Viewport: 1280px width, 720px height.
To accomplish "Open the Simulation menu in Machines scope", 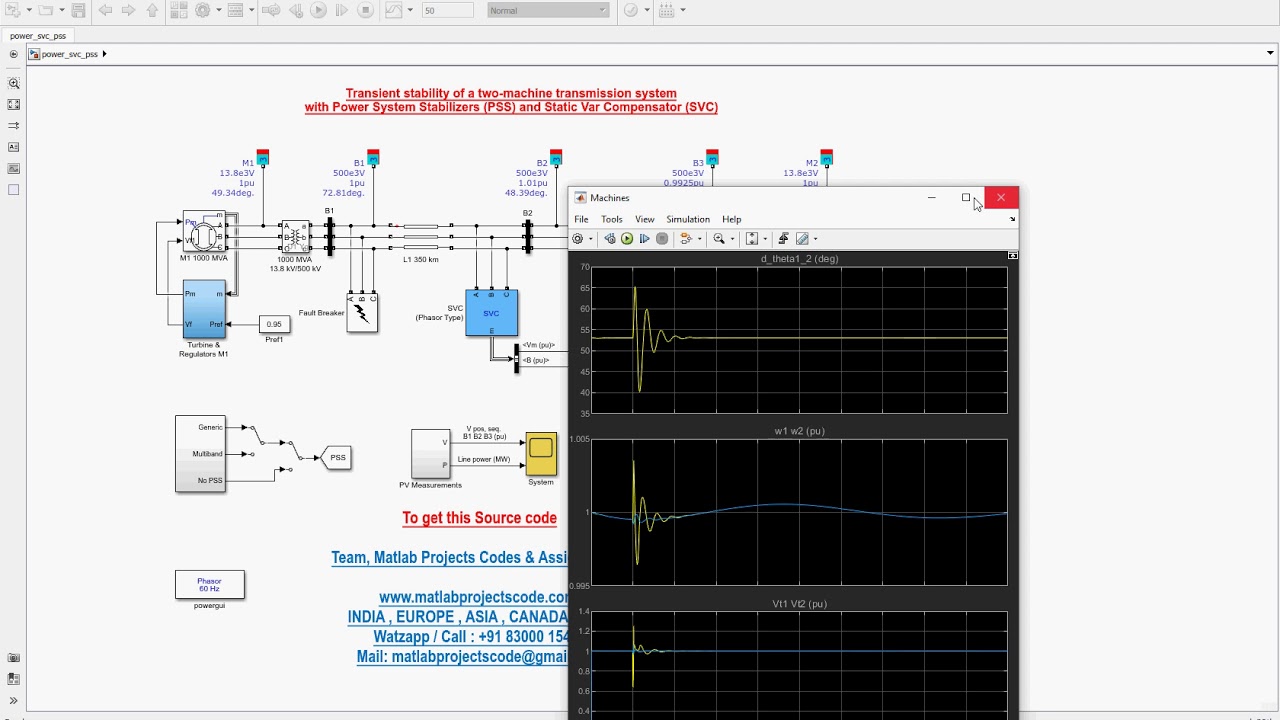I will 688,219.
